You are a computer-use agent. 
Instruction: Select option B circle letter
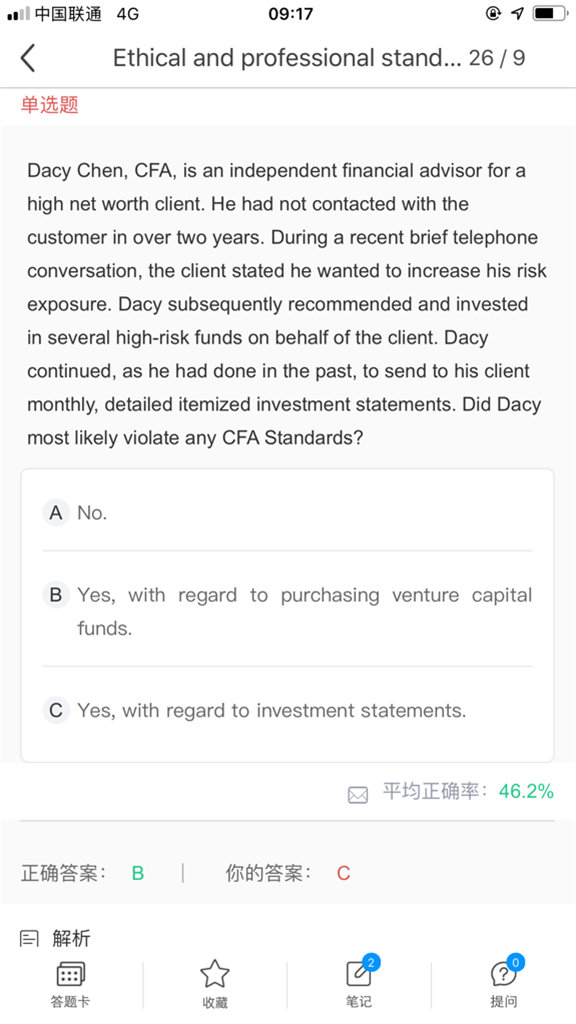56,595
